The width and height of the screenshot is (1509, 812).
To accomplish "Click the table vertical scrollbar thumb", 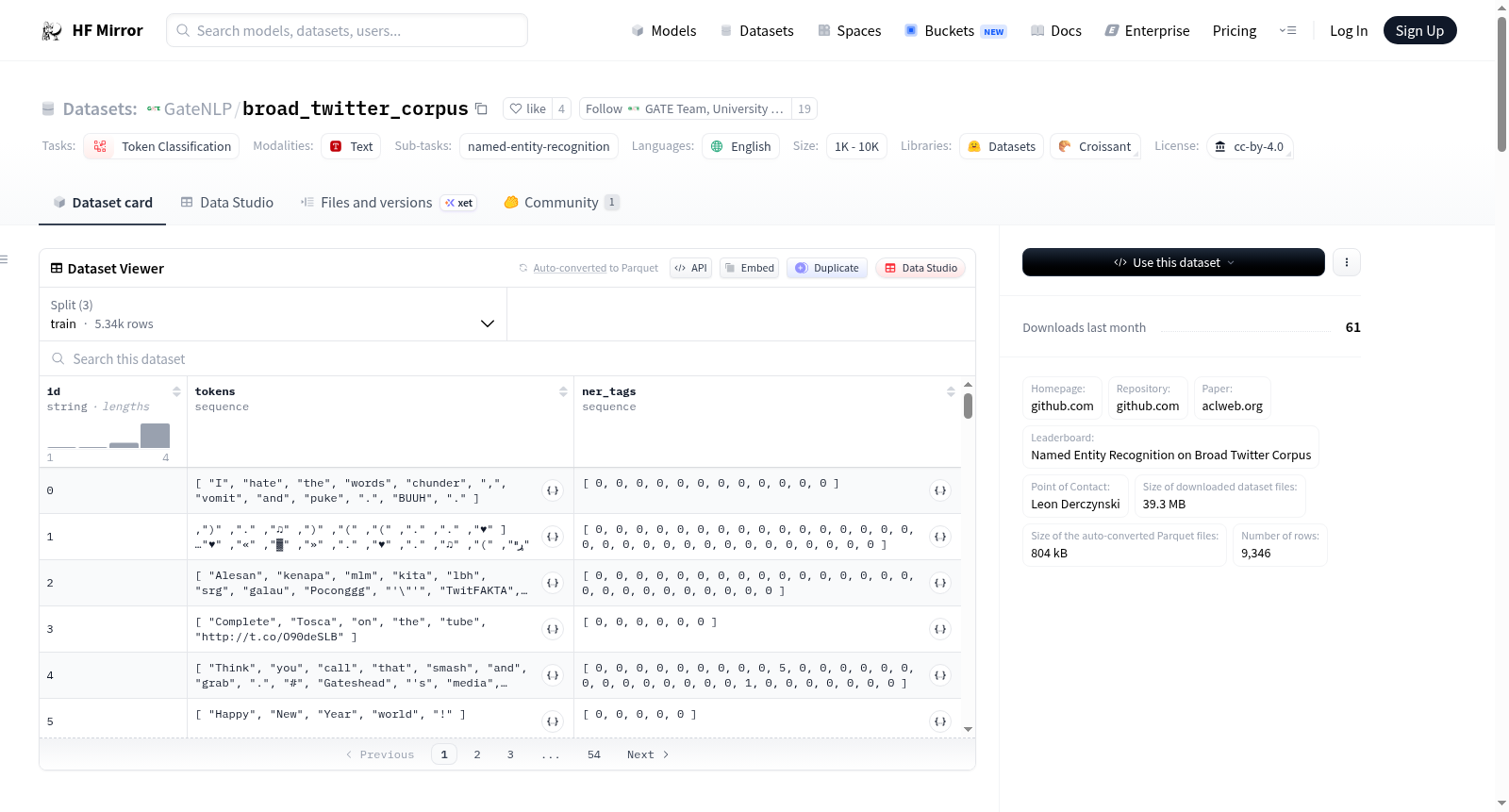I will pos(968,406).
